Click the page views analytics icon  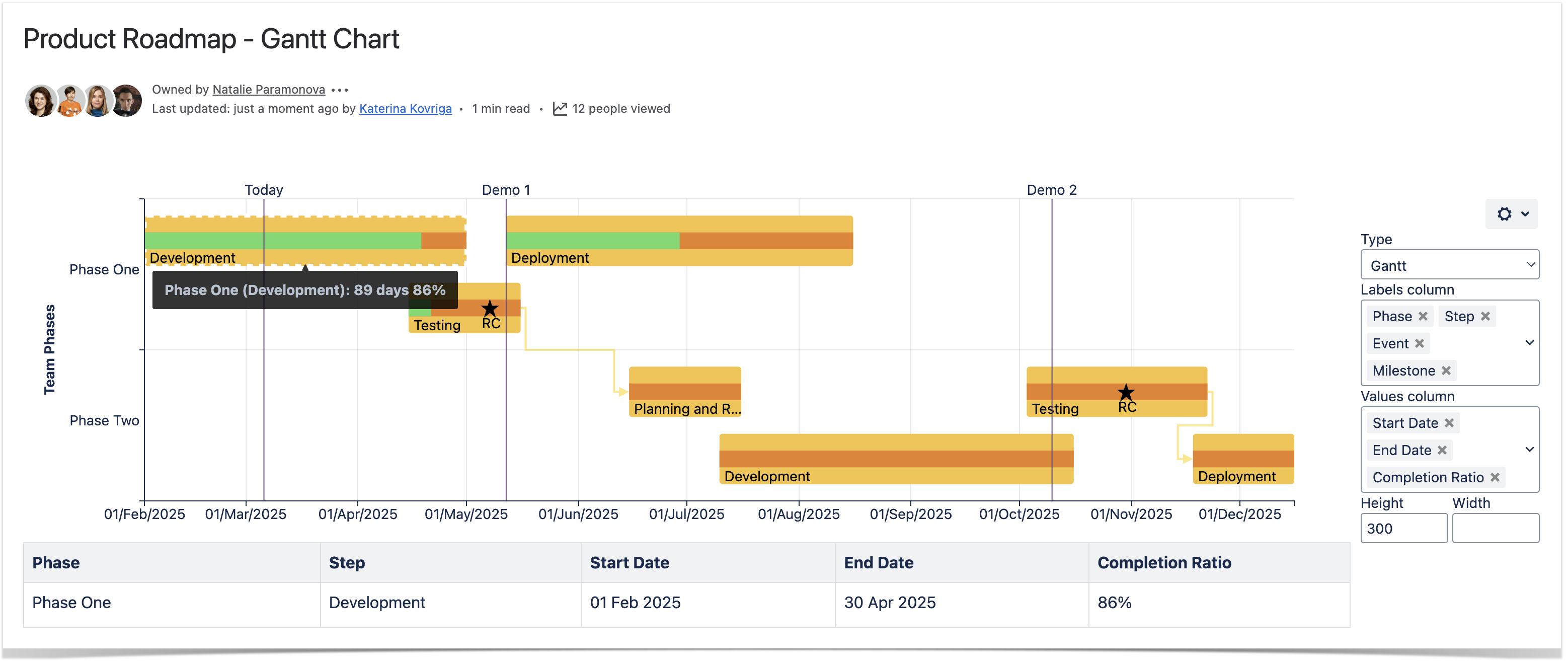(560, 109)
